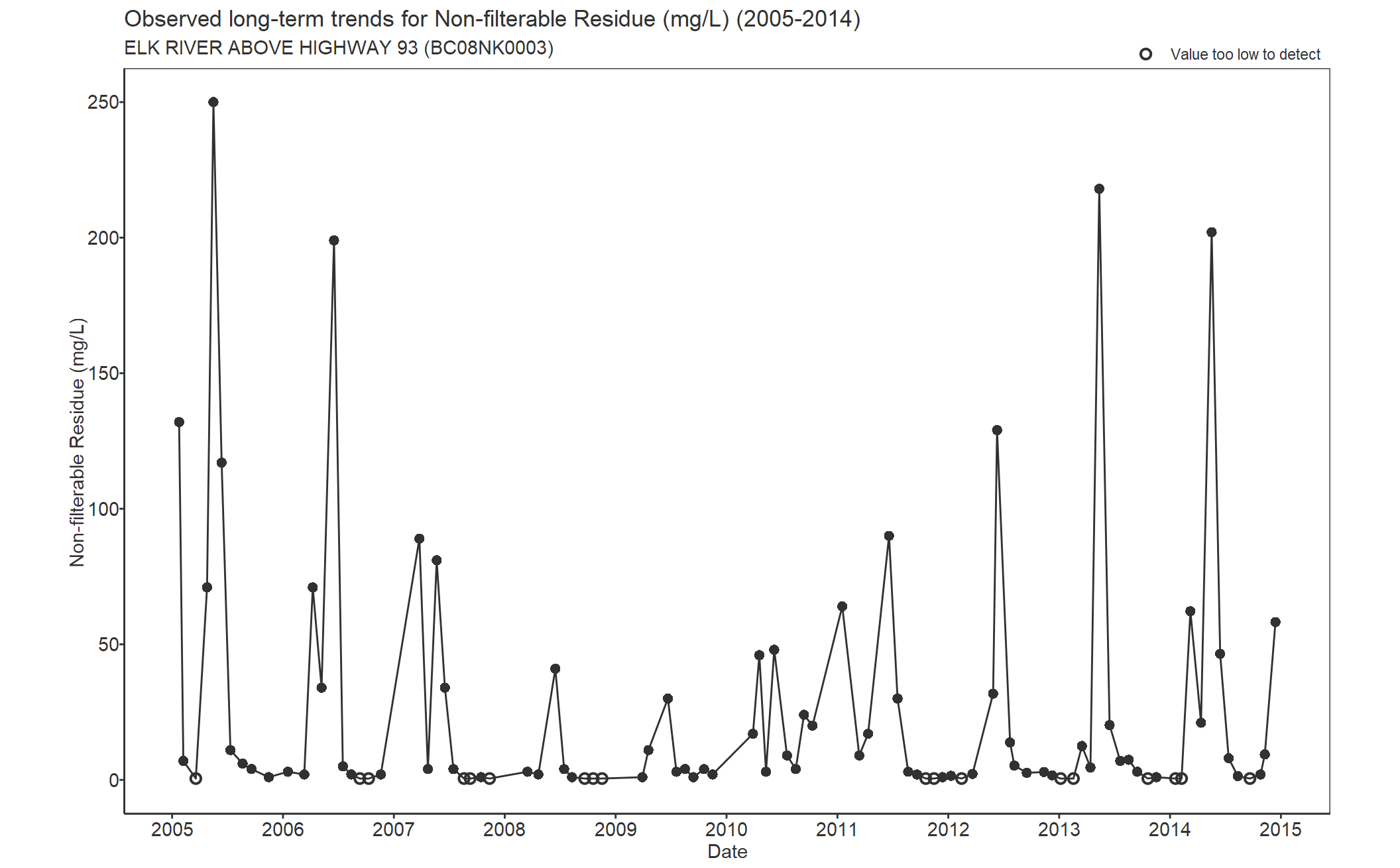Select the 2014 peak data point near 202

point(1212,232)
